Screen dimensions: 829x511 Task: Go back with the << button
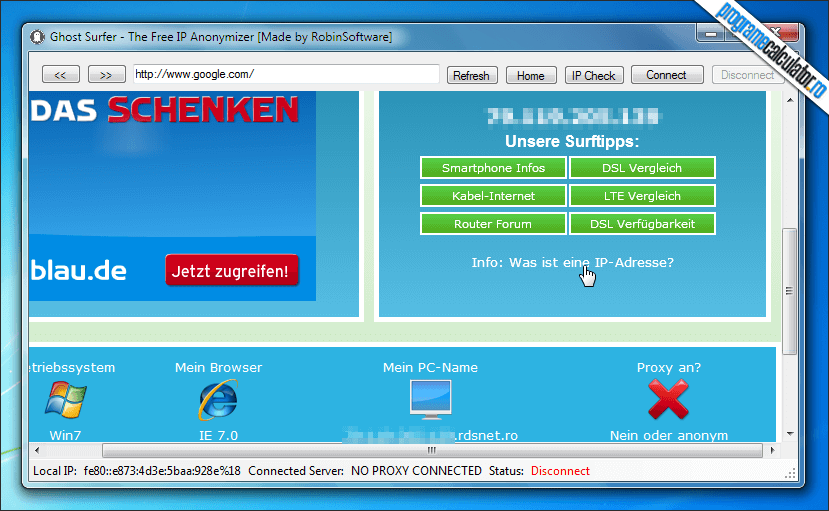(x=61, y=75)
